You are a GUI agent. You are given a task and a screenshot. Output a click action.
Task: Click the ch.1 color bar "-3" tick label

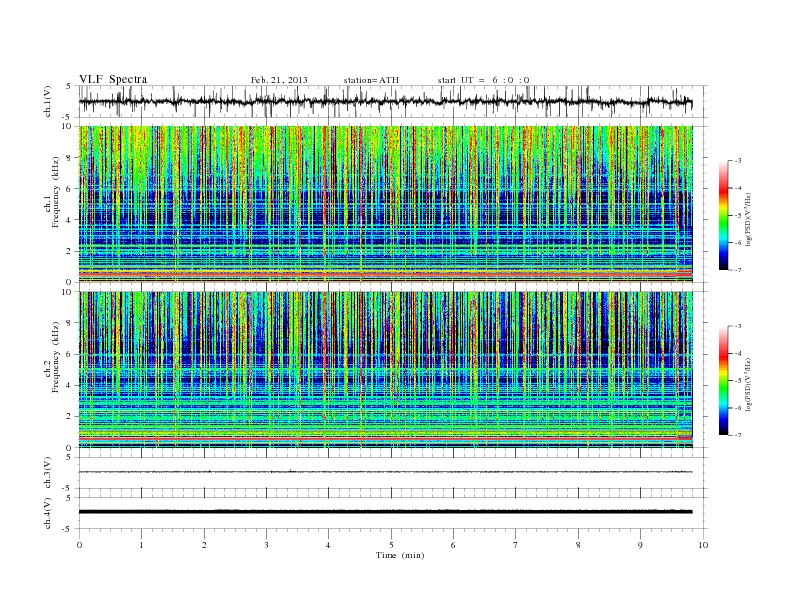(738, 161)
